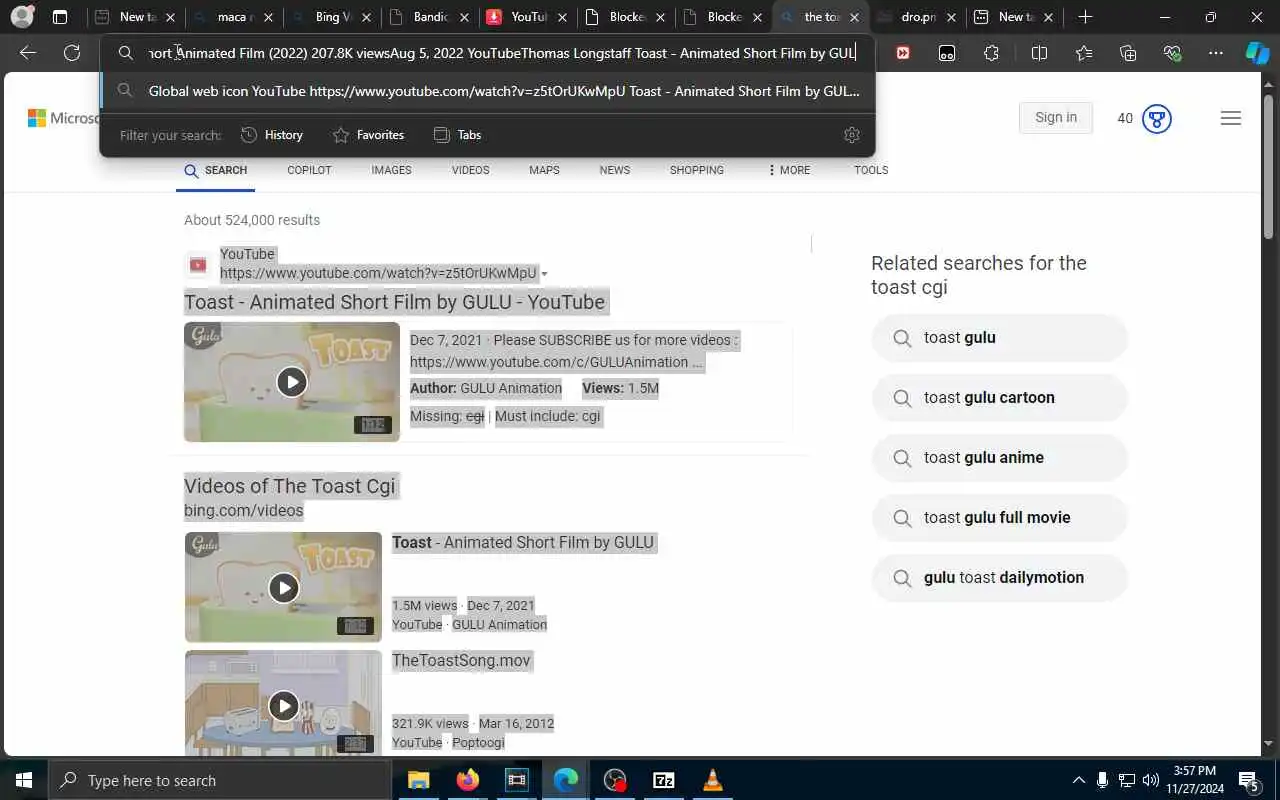The height and width of the screenshot is (800, 1280).
Task: Open the Settings and more ellipsis menu
Action: [x=1216, y=53]
